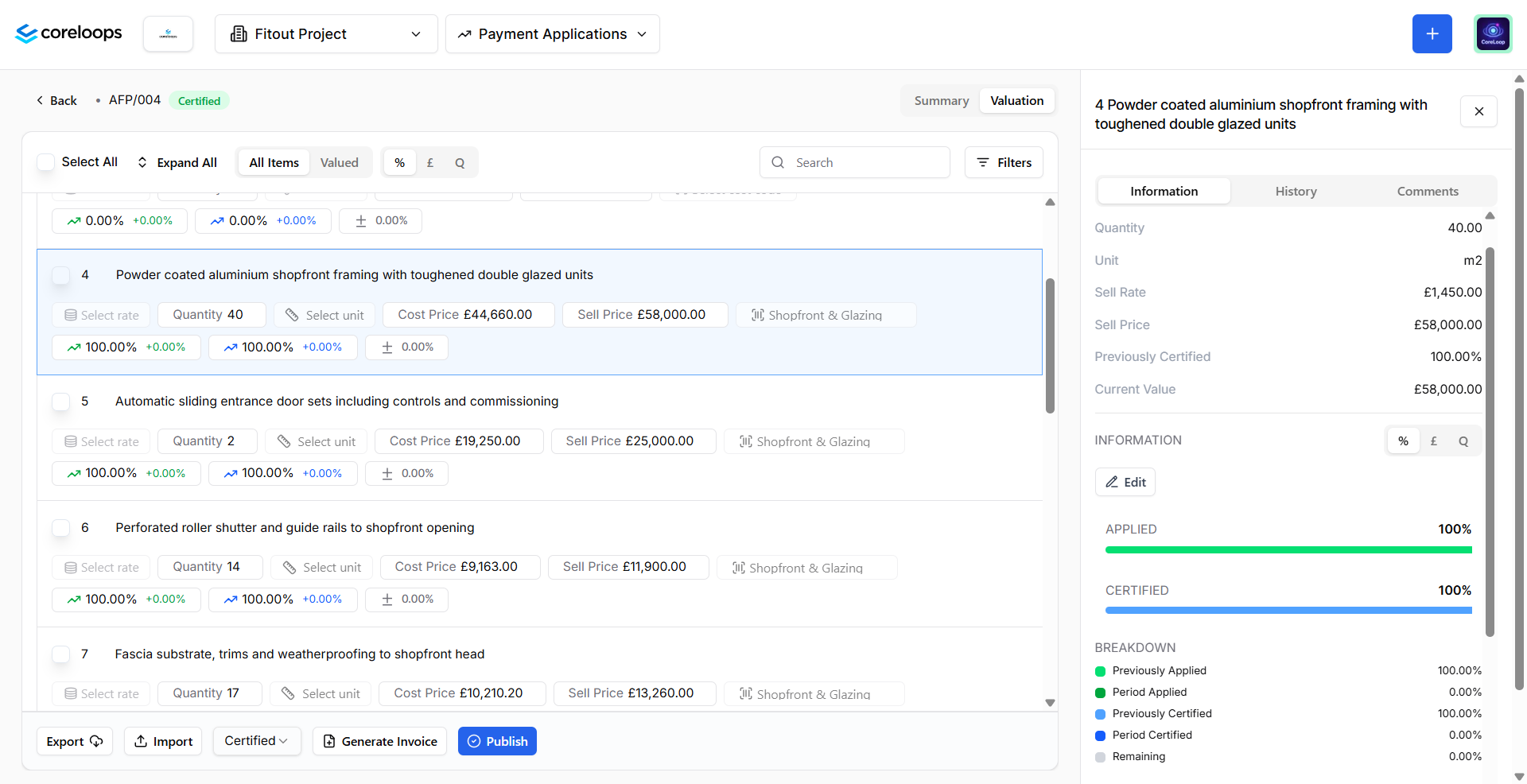Switch main valuation view to Q quantity mode
The height and width of the screenshot is (784, 1527).
click(x=460, y=162)
